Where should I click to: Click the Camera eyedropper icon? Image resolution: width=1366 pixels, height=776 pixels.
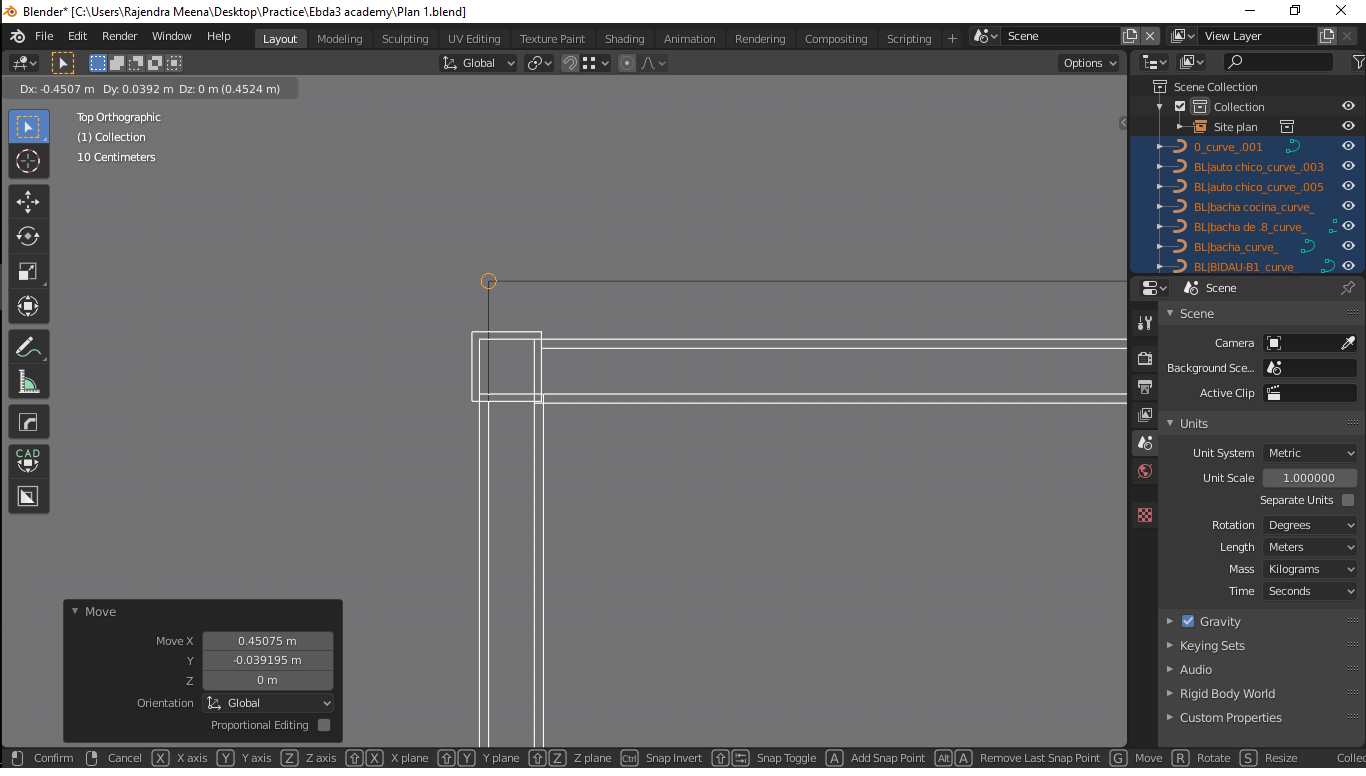click(1347, 343)
